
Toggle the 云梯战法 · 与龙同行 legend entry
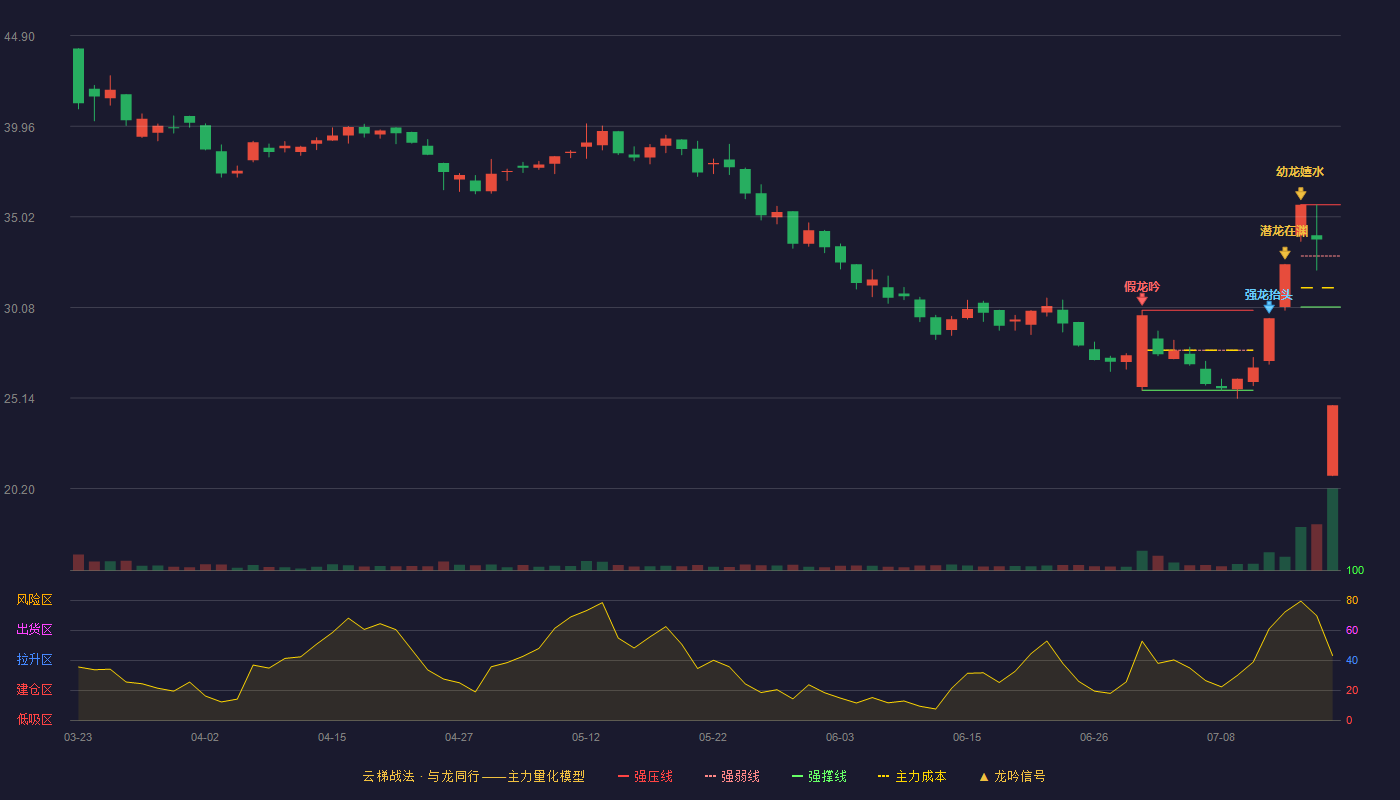point(474,776)
